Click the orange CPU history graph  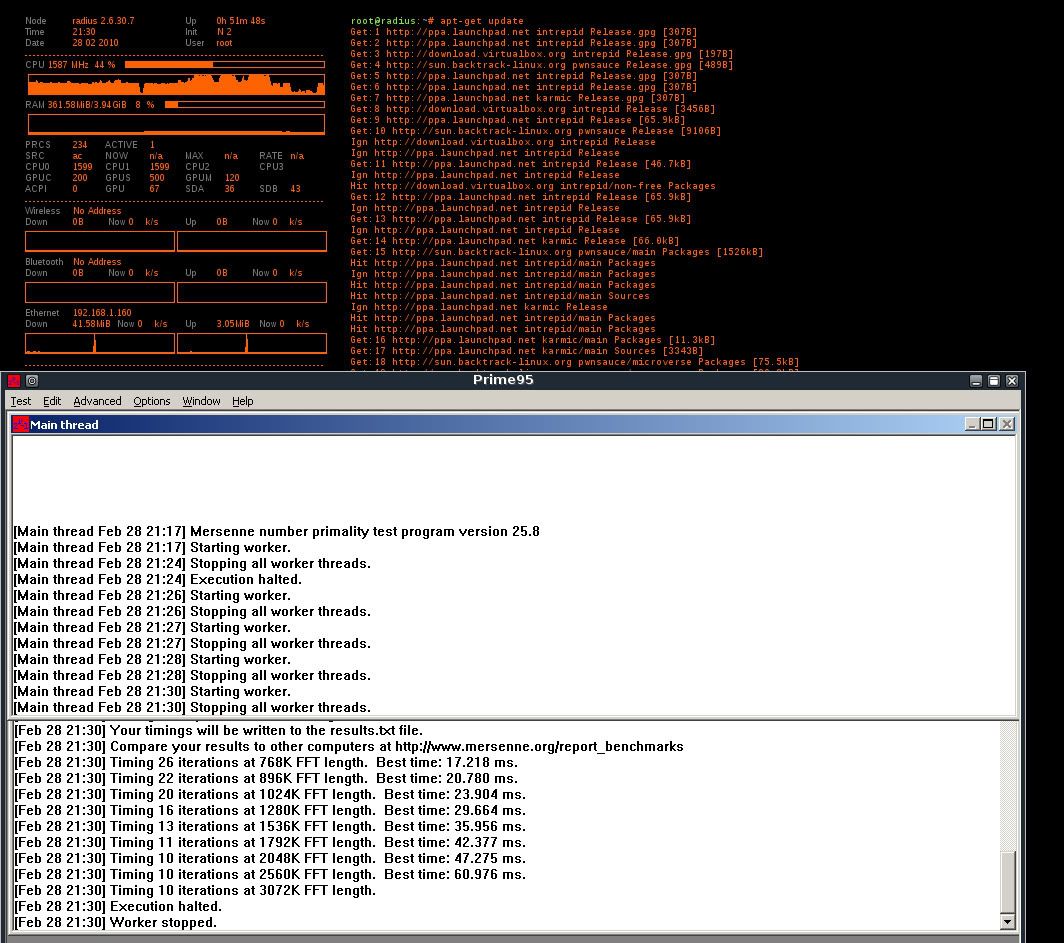point(176,85)
